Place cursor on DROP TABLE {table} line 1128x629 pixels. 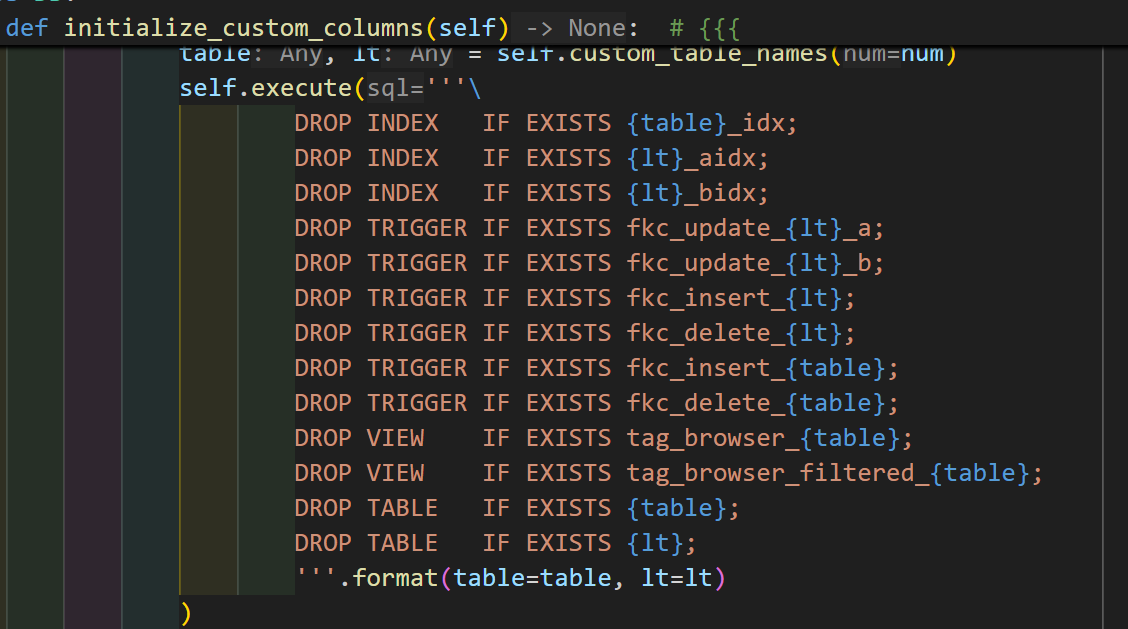coord(517,508)
